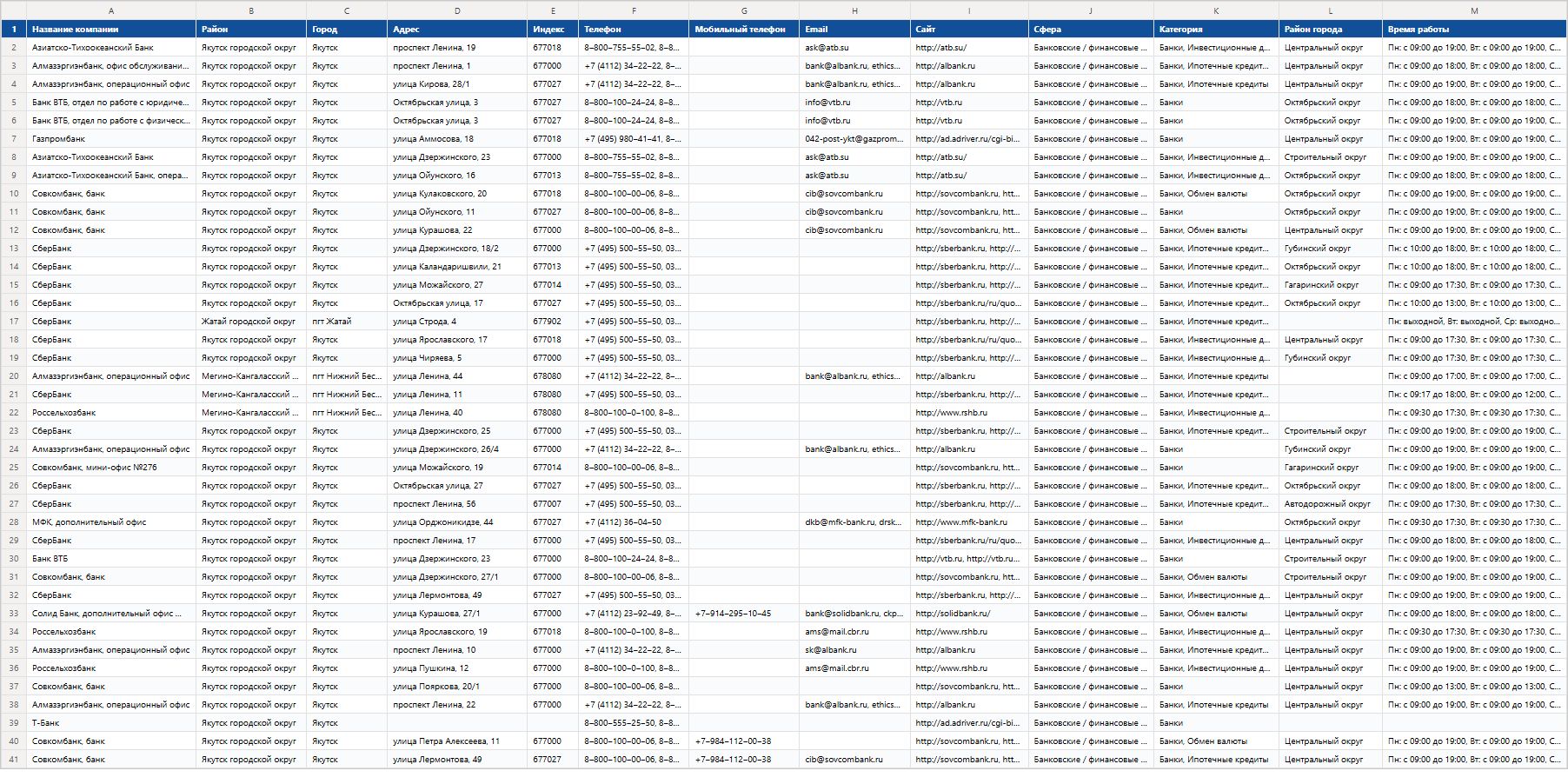Select site 'http://vtb.ru, http://vtb.ru...' cell
1568x784 pixels.
[969, 559]
